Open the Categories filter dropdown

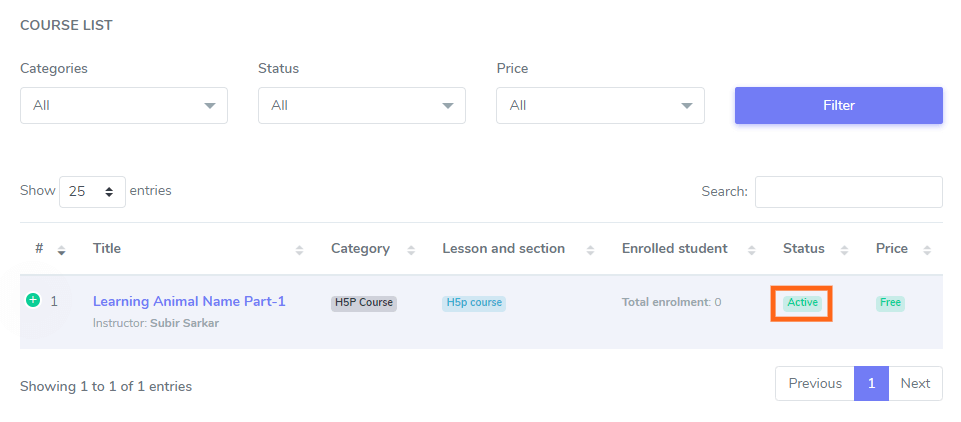pos(124,105)
